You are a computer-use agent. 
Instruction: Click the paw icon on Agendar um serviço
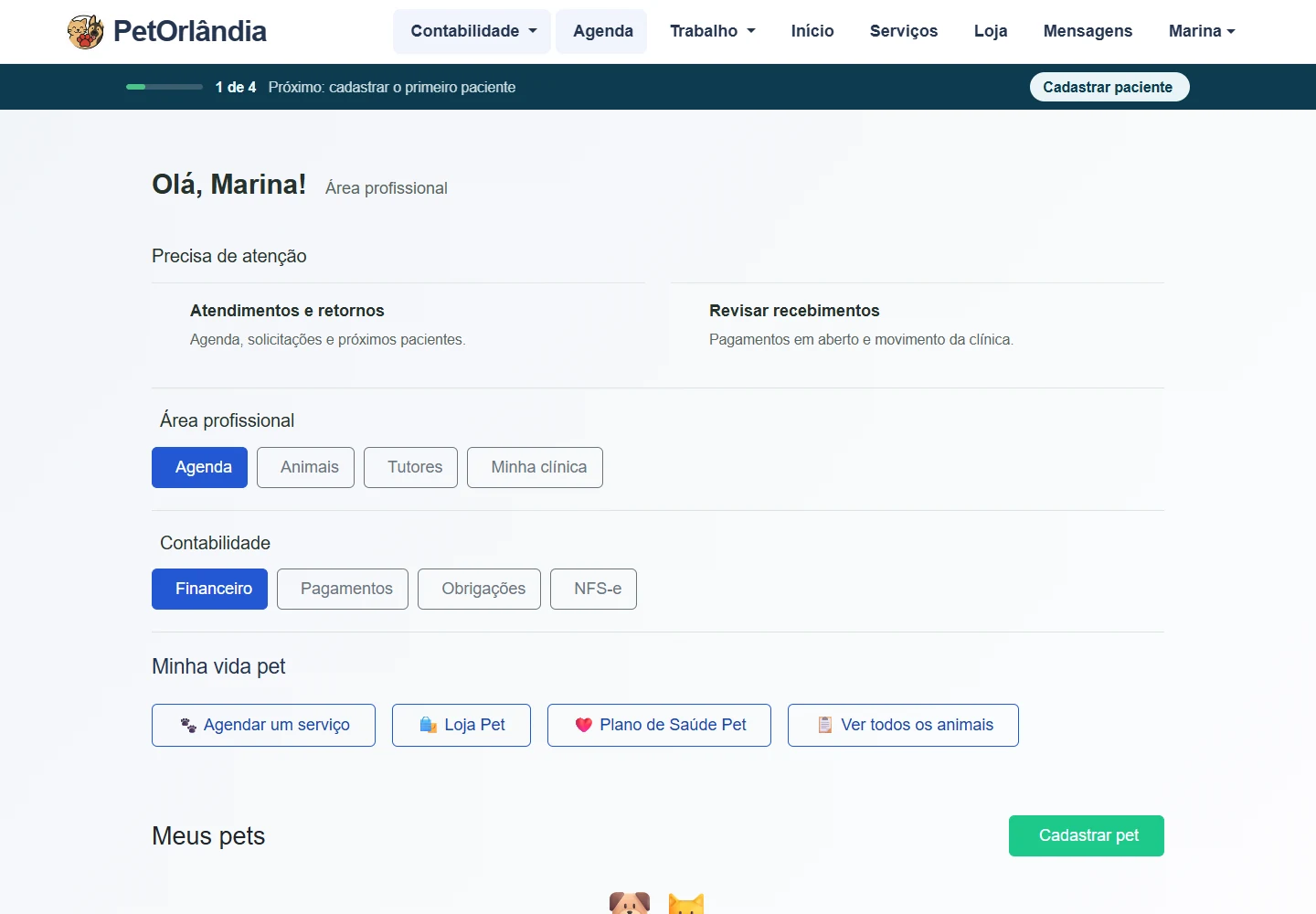[x=188, y=725]
